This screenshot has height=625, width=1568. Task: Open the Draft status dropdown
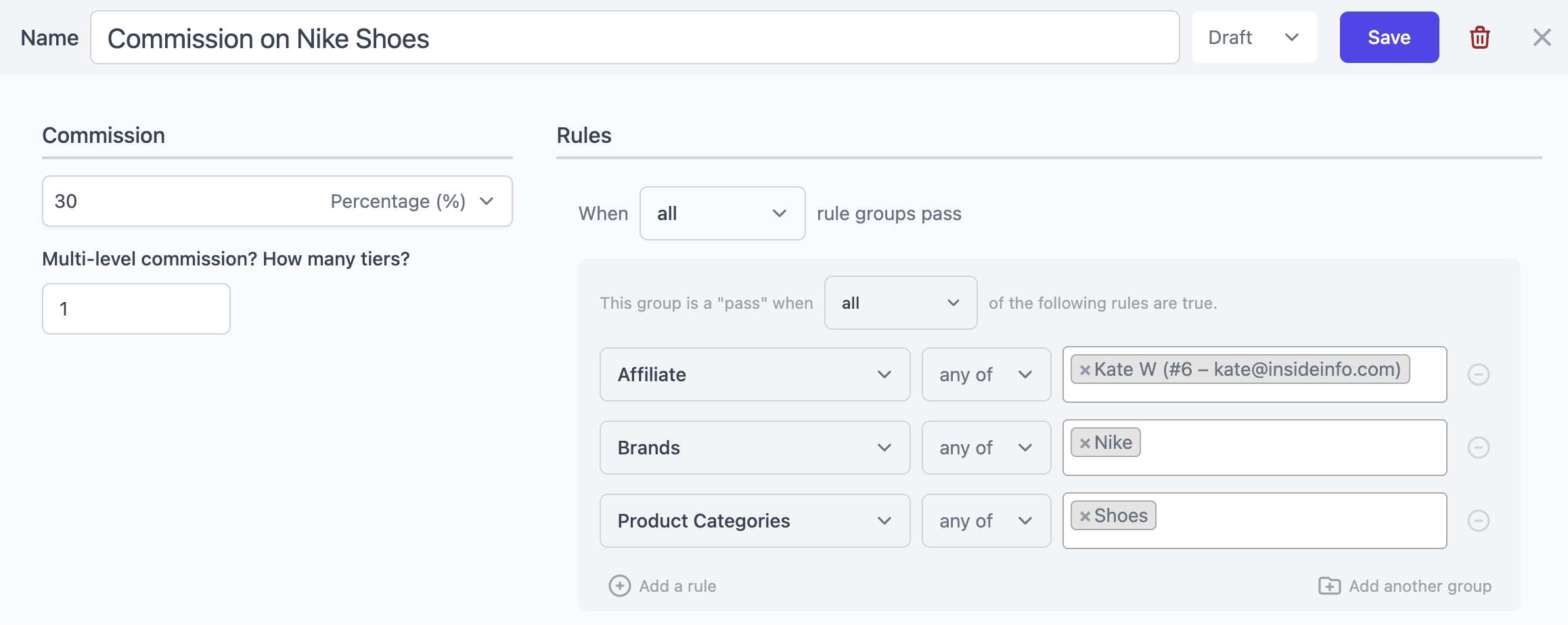click(1253, 37)
